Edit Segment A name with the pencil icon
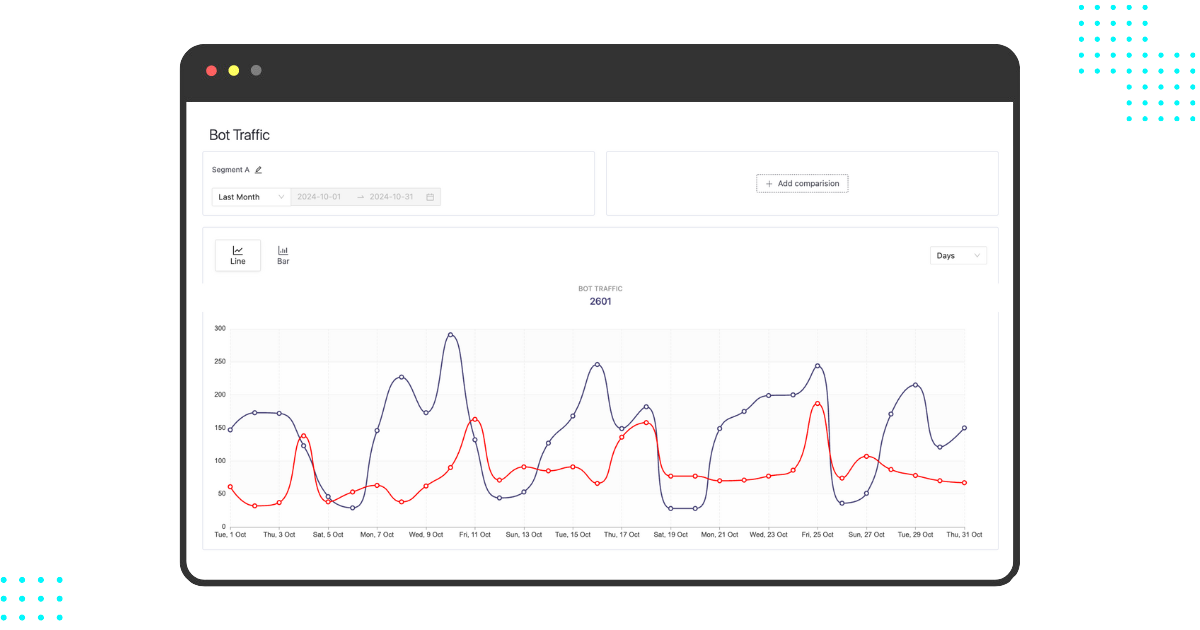Screen dimensions: 1200x630 point(257,169)
